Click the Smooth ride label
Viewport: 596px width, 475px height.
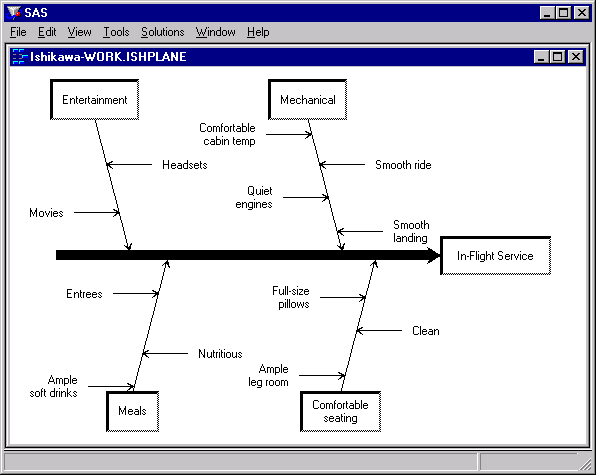(403, 165)
